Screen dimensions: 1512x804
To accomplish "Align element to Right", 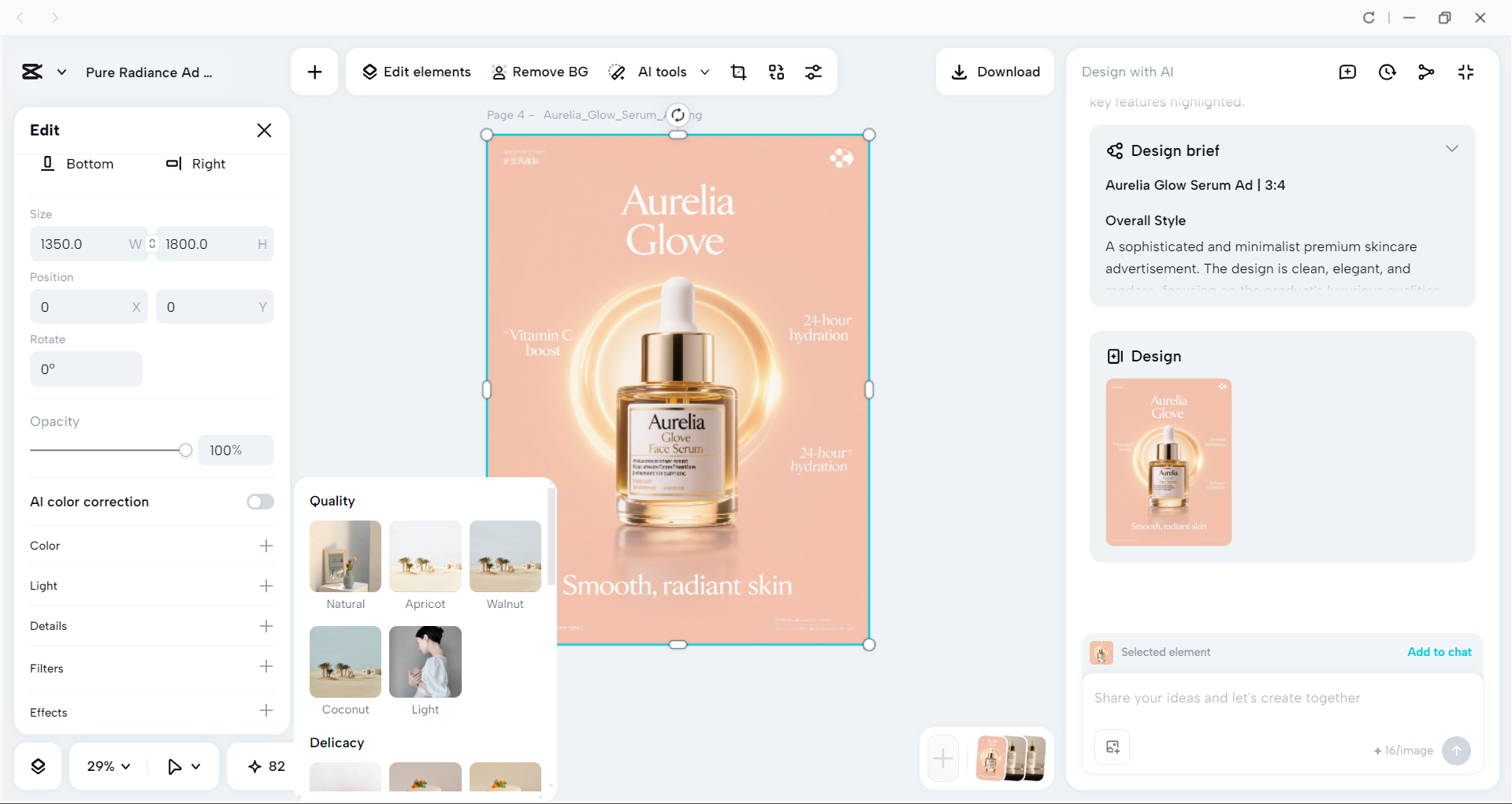I will [x=195, y=164].
